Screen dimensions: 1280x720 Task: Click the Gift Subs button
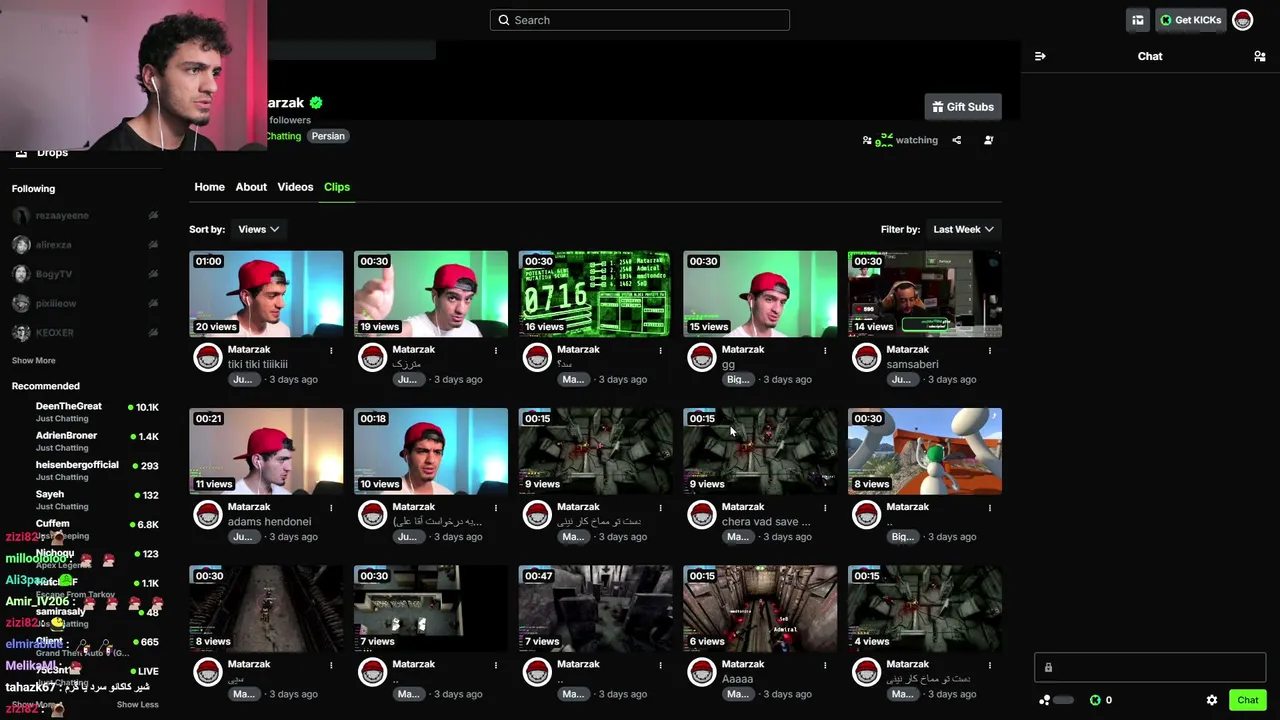[963, 107]
